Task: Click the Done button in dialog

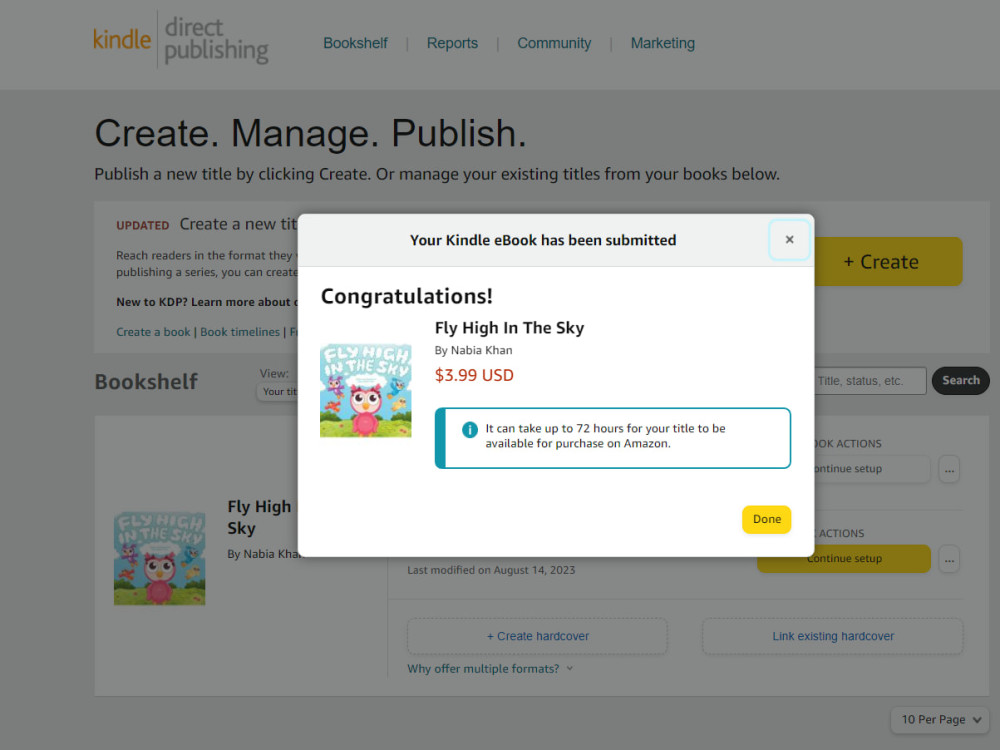Action: (766, 519)
